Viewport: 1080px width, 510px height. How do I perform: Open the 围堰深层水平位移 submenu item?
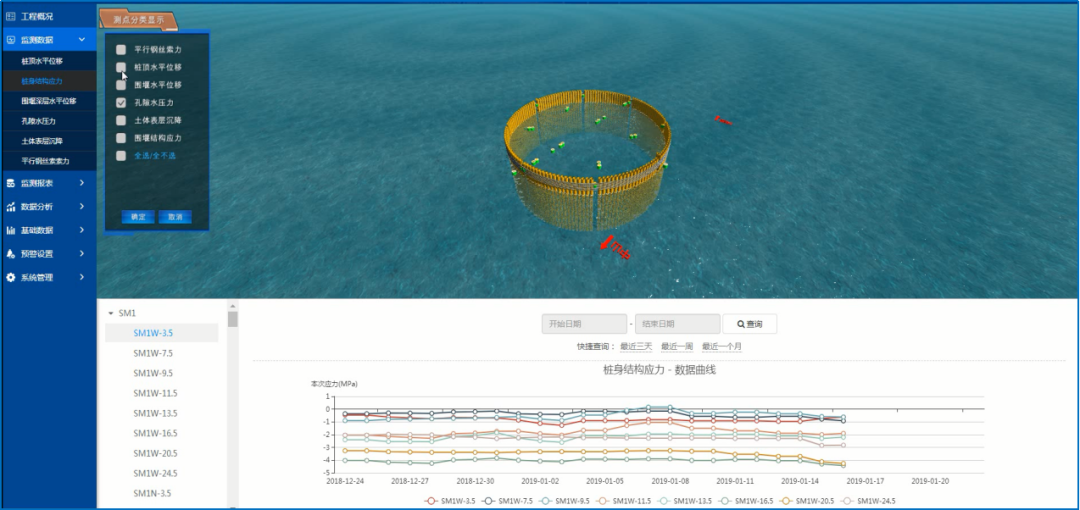click(48, 101)
